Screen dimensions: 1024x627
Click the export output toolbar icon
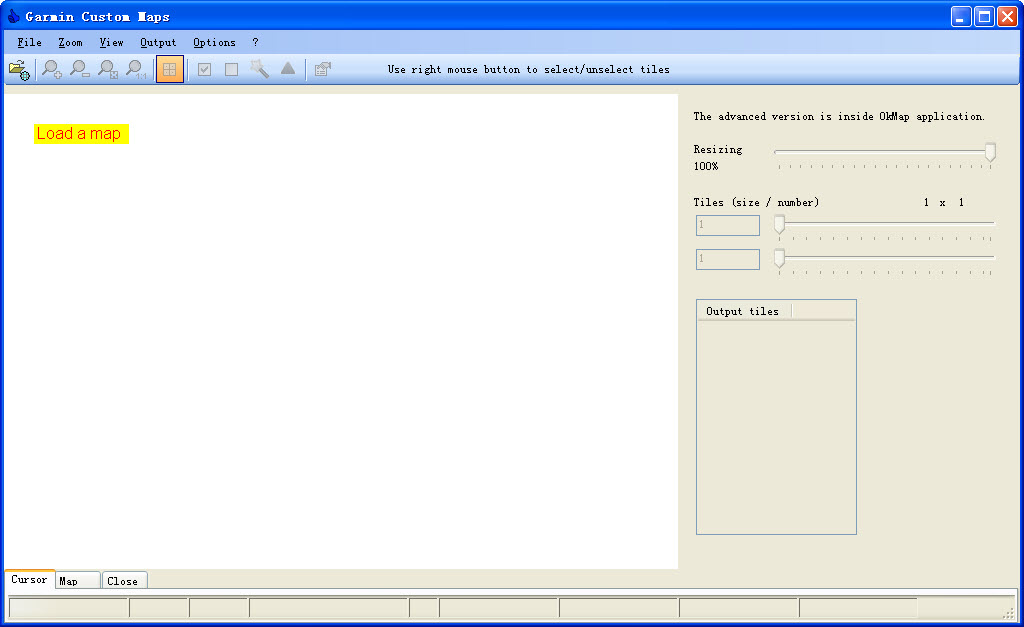[323, 69]
